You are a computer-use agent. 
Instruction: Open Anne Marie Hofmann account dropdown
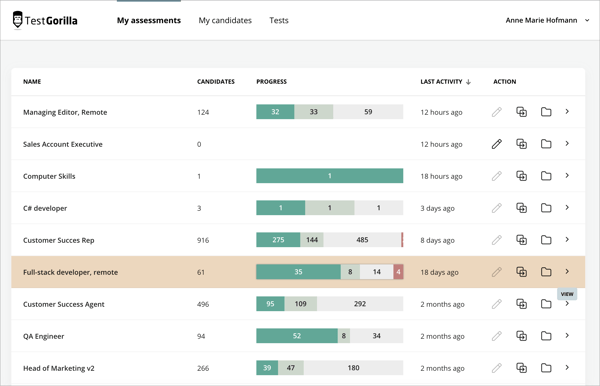[x=547, y=20]
